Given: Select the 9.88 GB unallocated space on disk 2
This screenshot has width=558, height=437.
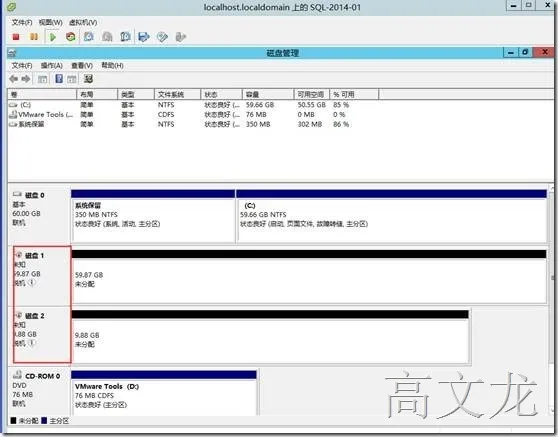Looking at the screenshot, I should [270, 341].
